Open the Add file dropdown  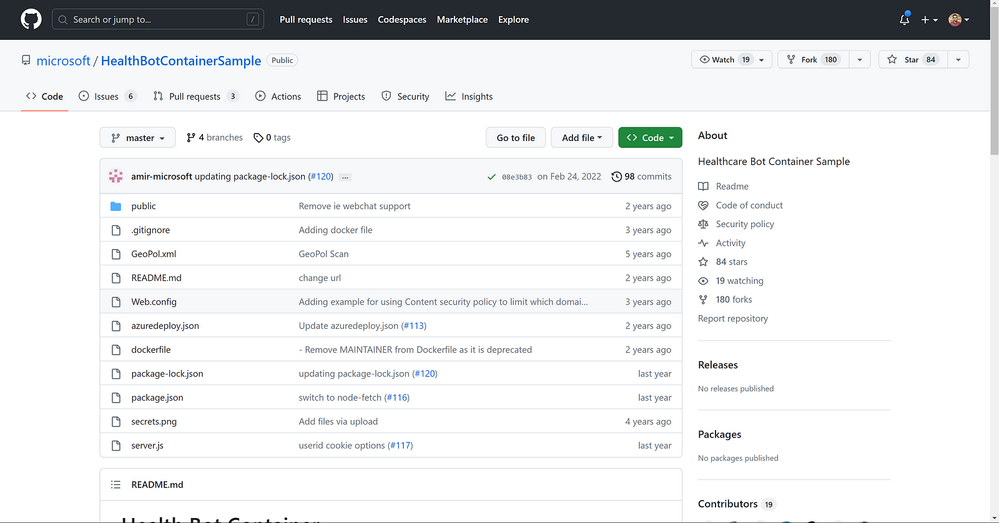coord(582,138)
